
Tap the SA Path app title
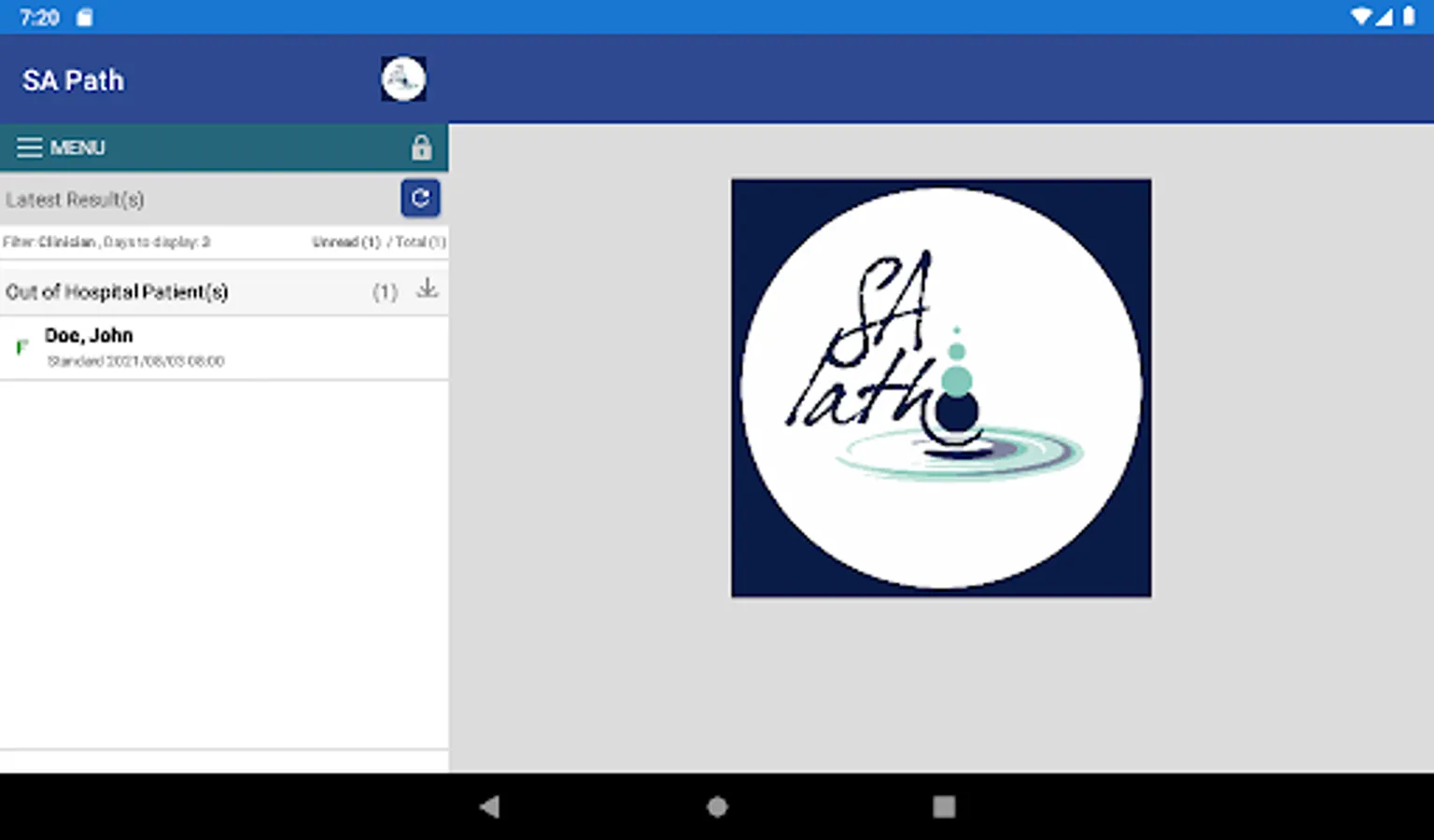click(x=73, y=80)
